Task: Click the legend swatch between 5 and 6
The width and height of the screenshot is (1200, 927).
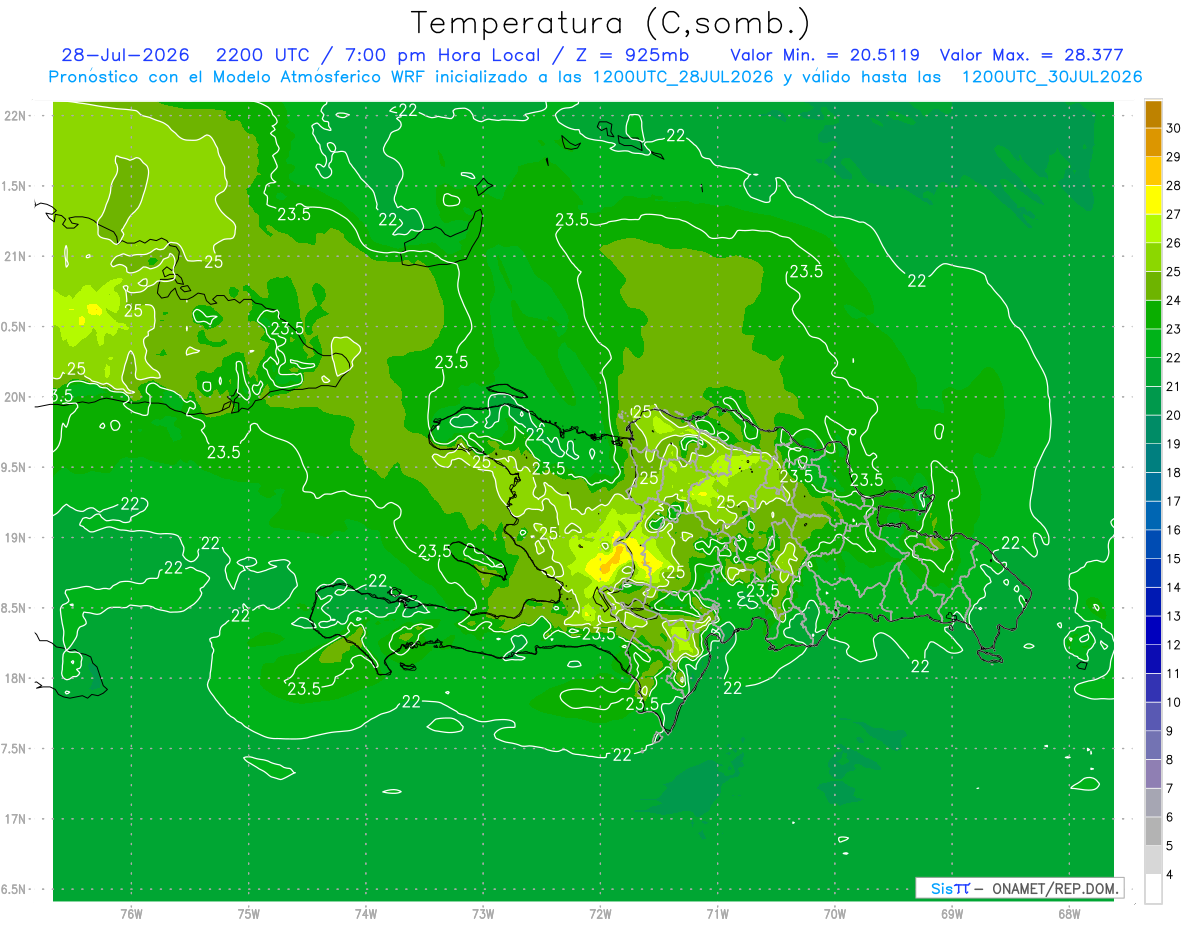Action: [1153, 831]
